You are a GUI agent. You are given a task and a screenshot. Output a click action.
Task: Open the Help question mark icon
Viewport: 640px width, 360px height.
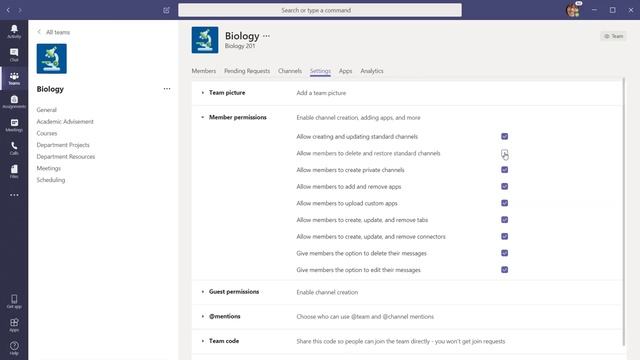pyautogui.click(x=14, y=348)
